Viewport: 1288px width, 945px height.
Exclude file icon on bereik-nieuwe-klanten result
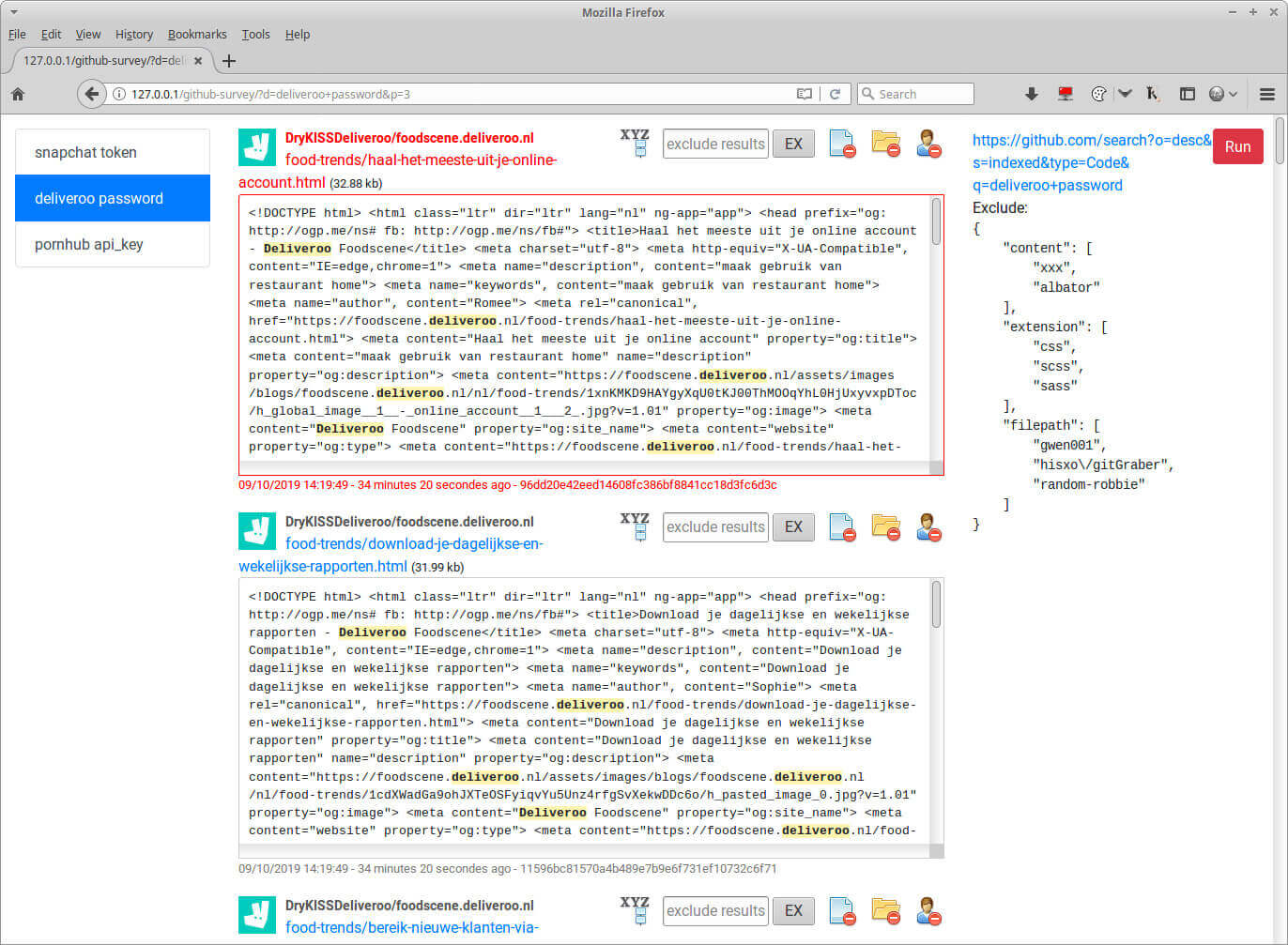pos(842,911)
